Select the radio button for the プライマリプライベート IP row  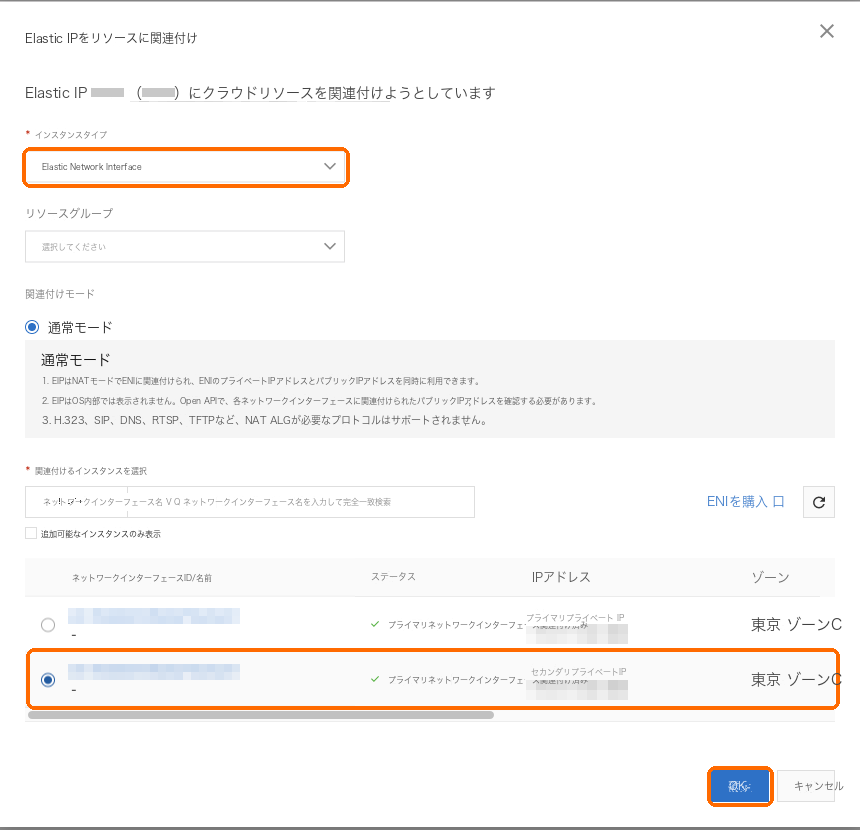click(x=48, y=625)
